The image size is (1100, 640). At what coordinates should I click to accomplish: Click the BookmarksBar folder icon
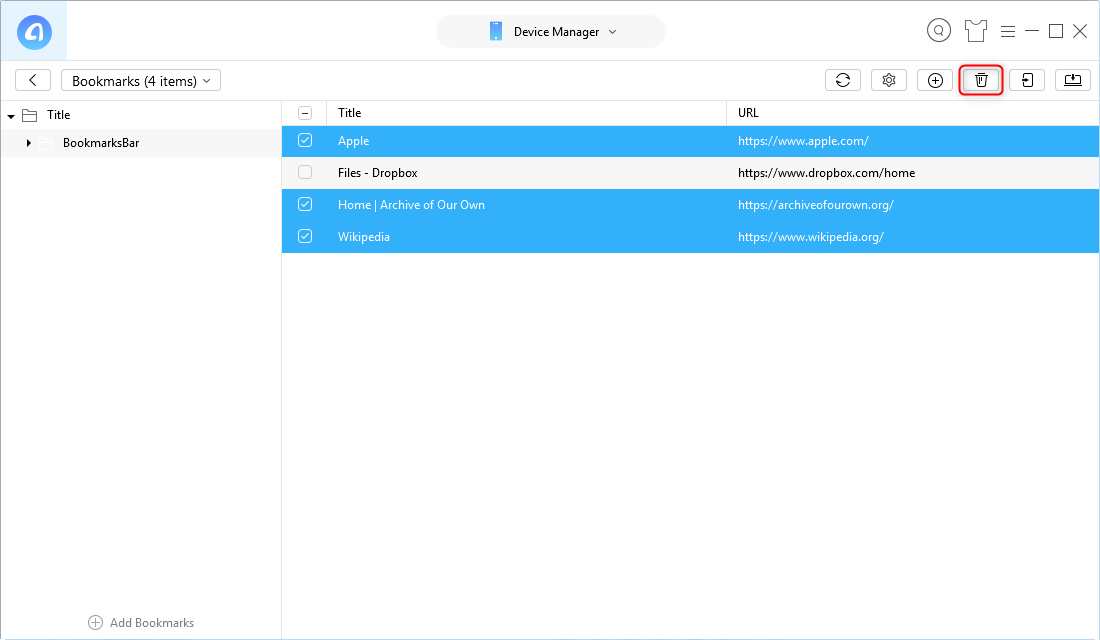[x=46, y=143]
